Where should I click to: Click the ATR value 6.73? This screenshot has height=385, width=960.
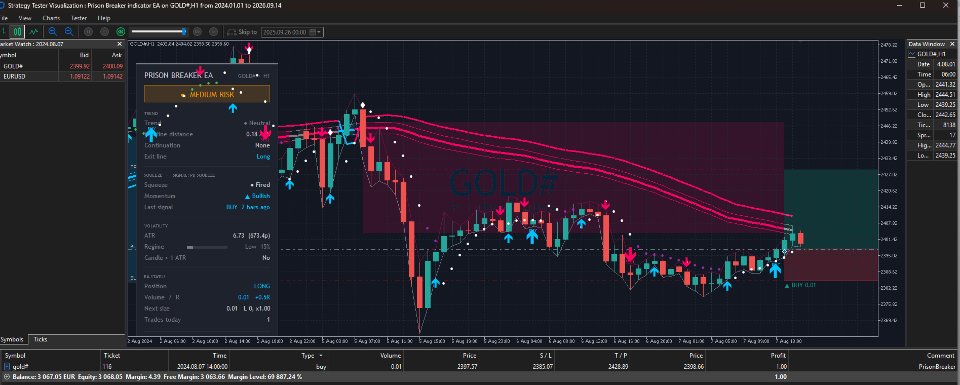pyautogui.click(x=252, y=235)
